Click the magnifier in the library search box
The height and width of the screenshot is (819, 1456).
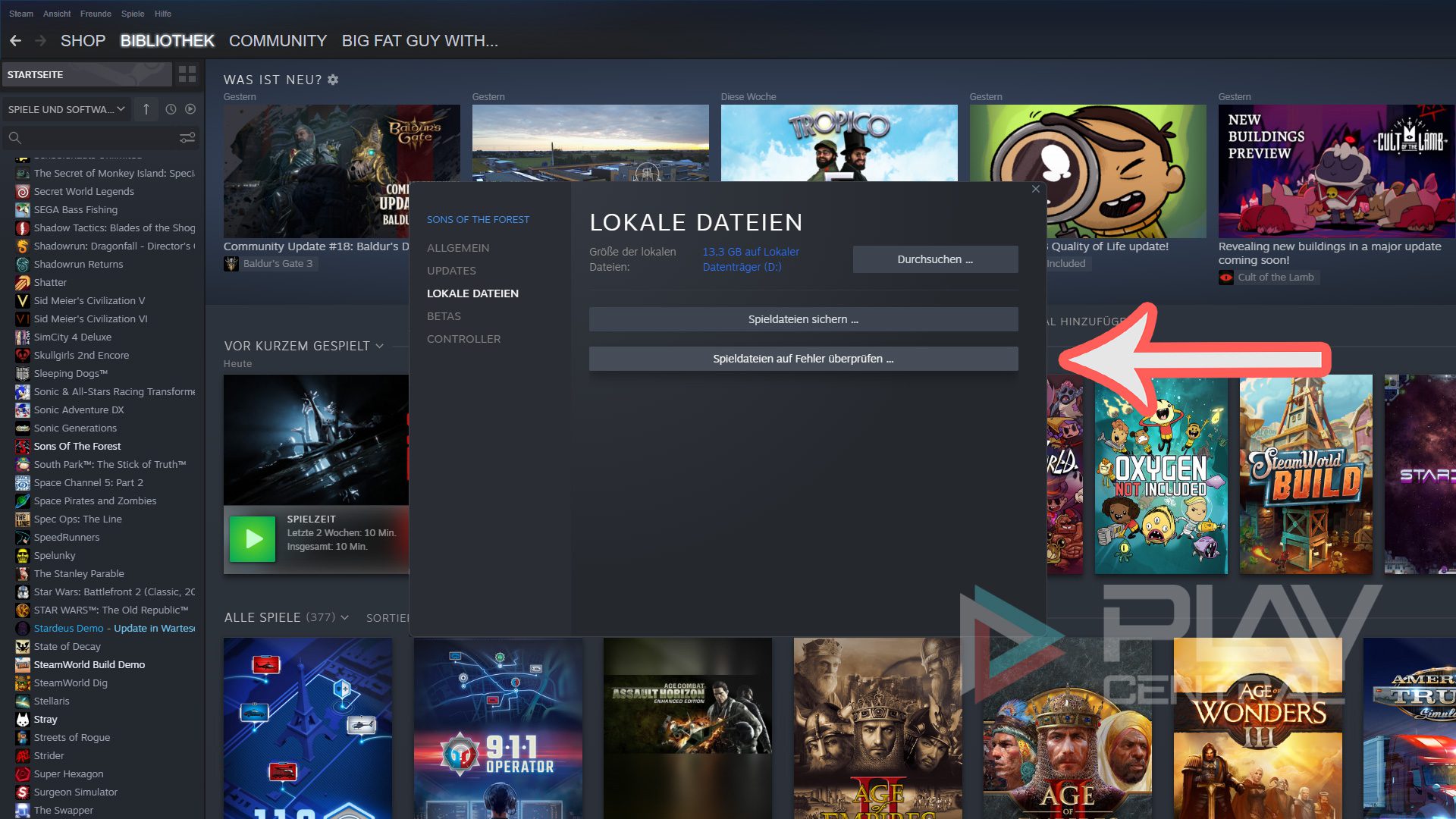[14, 137]
